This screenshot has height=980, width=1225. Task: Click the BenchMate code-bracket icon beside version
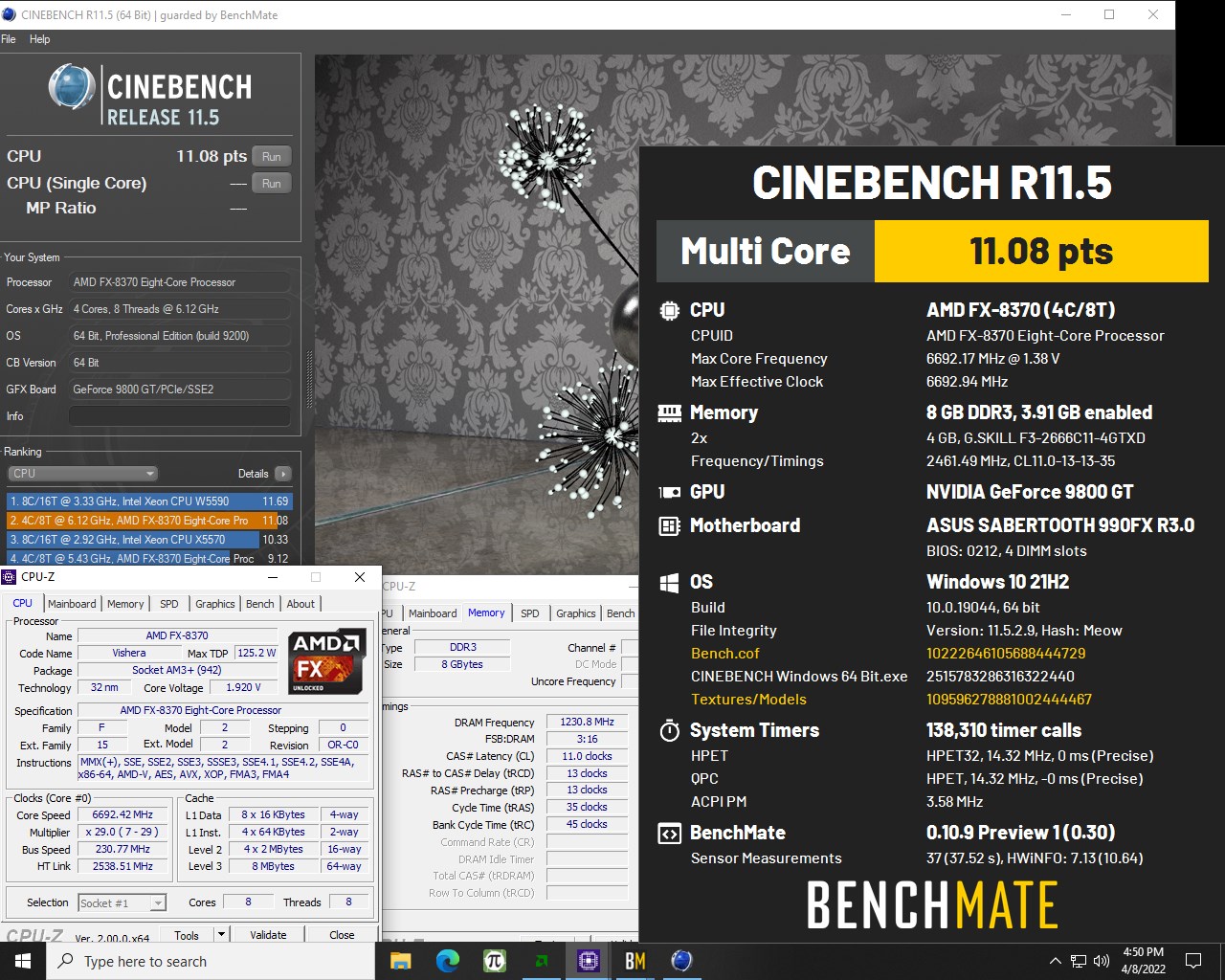[x=669, y=833]
